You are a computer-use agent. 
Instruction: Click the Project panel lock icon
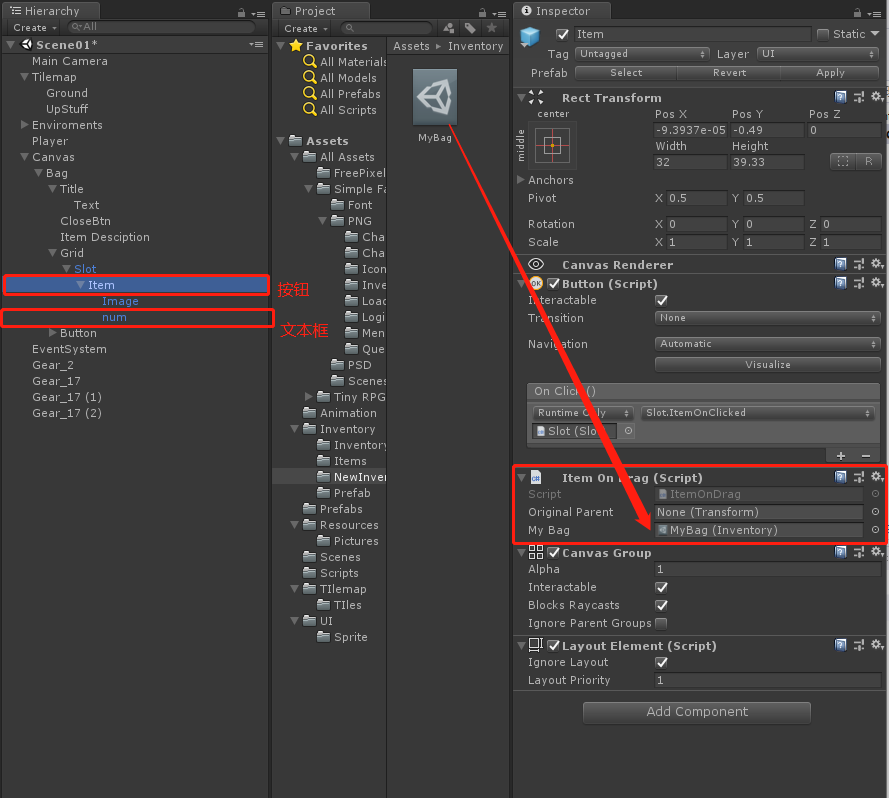coord(482,12)
